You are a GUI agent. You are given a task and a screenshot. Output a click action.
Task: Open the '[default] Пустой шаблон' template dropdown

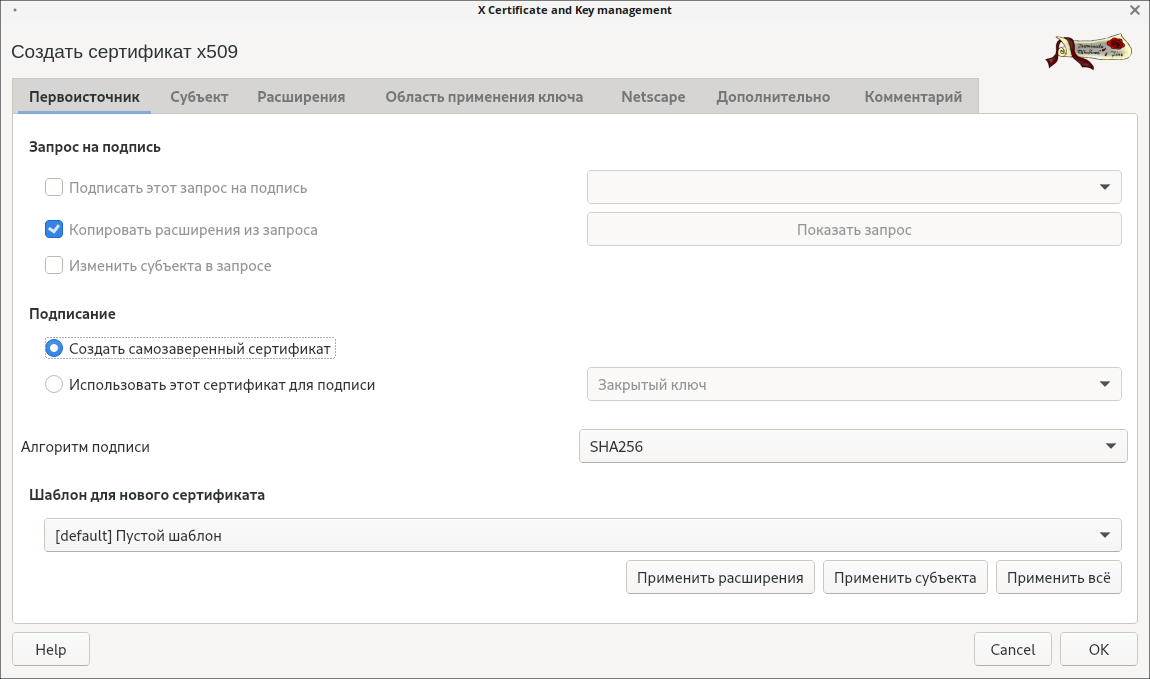(x=582, y=535)
